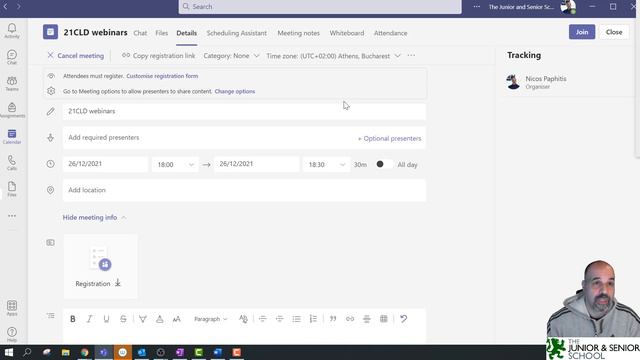Open Files in the left sidebar
Viewport: 640px width, 360px height.
pyautogui.click(x=12, y=189)
